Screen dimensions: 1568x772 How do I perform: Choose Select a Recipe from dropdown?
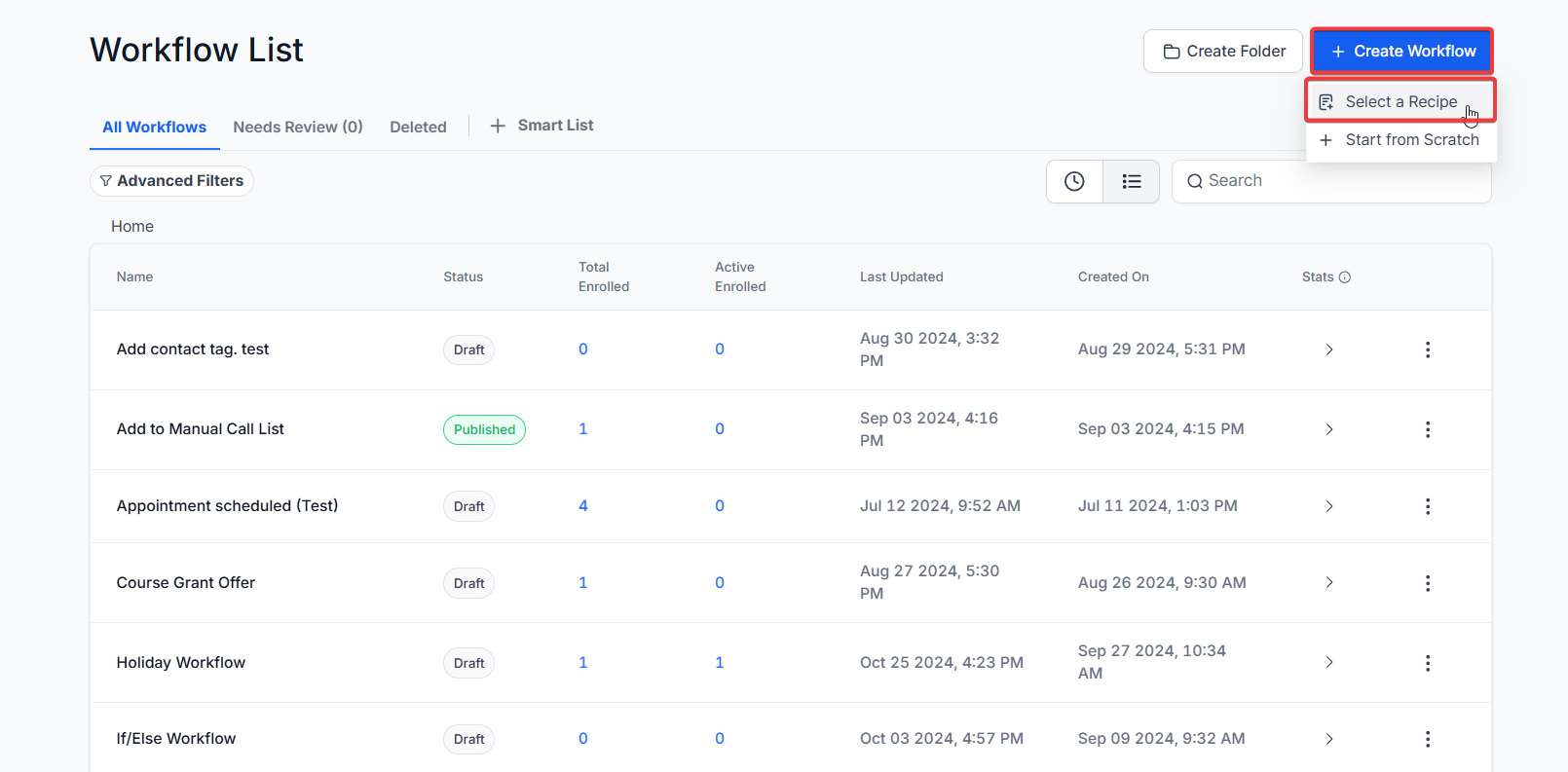click(x=1400, y=102)
